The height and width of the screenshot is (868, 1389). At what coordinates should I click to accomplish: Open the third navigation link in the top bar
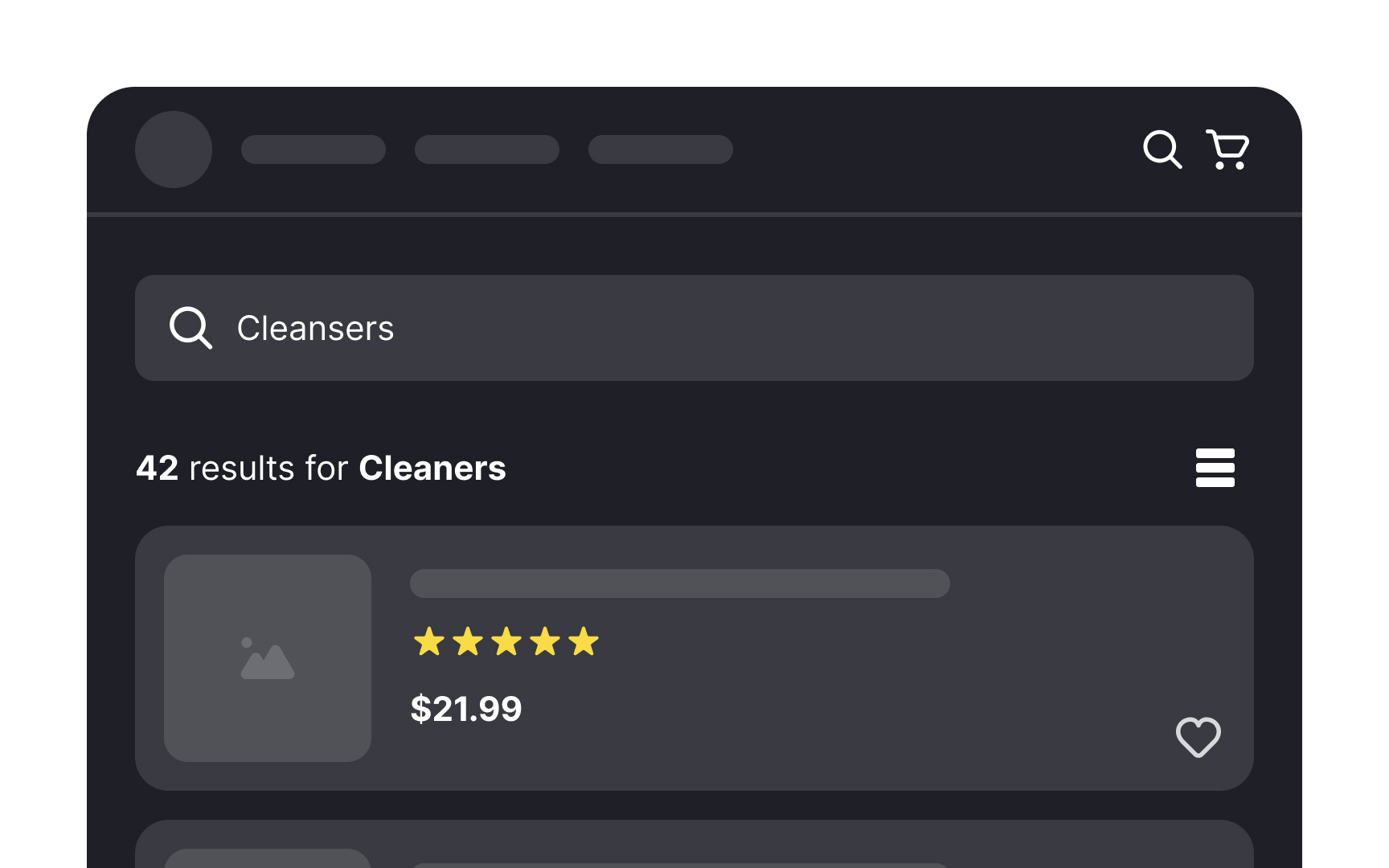(660, 149)
